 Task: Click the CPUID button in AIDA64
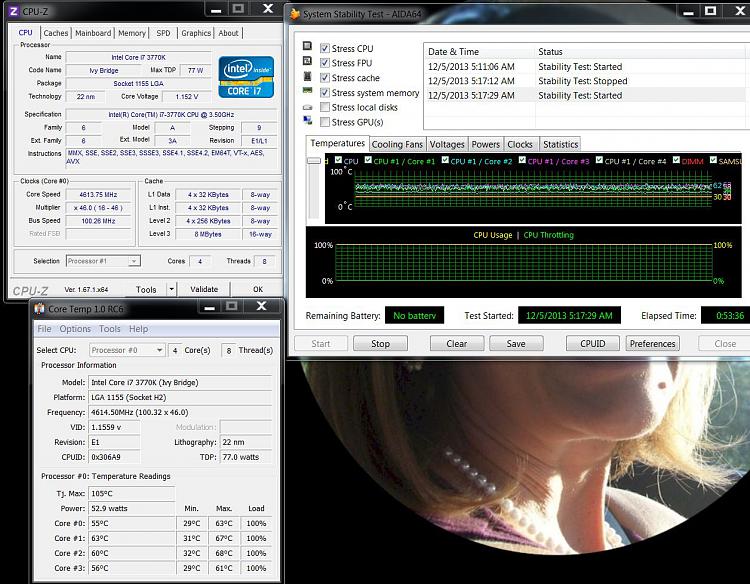click(x=593, y=343)
